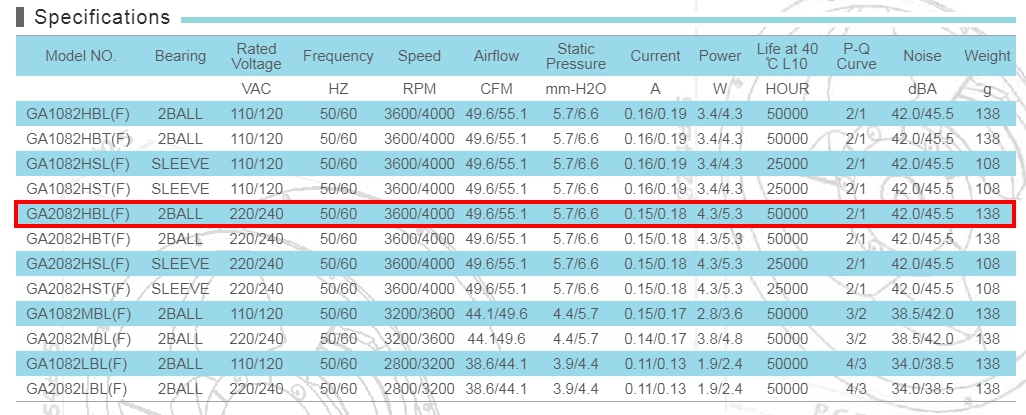Click 2BALL bearing in GA1082HBL(F) row
The width and height of the screenshot is (1026, 415).
[180, 114]
